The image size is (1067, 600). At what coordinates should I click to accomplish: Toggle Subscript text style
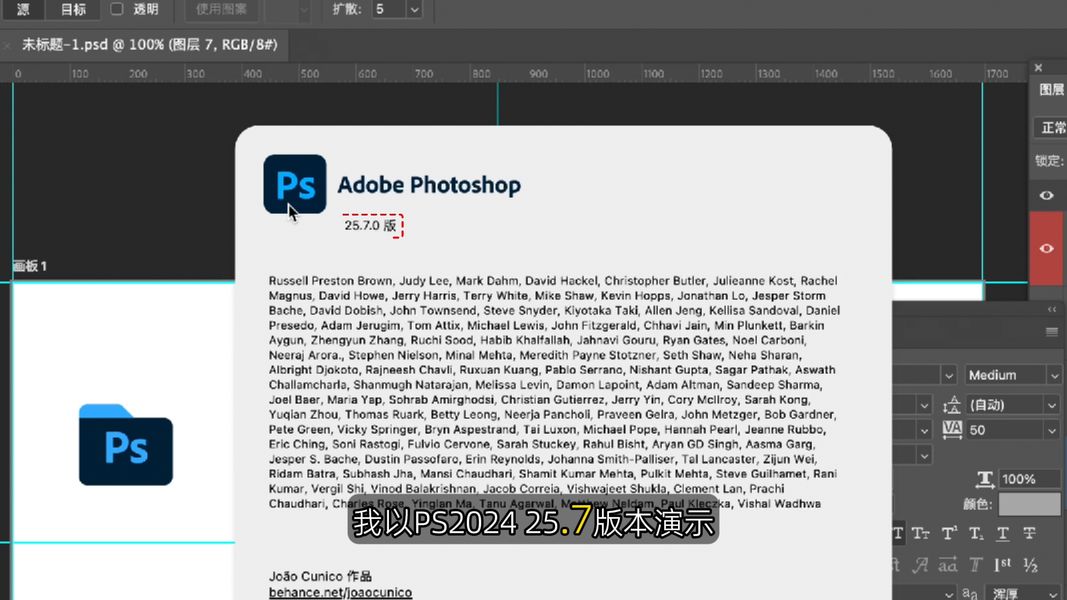976,533
